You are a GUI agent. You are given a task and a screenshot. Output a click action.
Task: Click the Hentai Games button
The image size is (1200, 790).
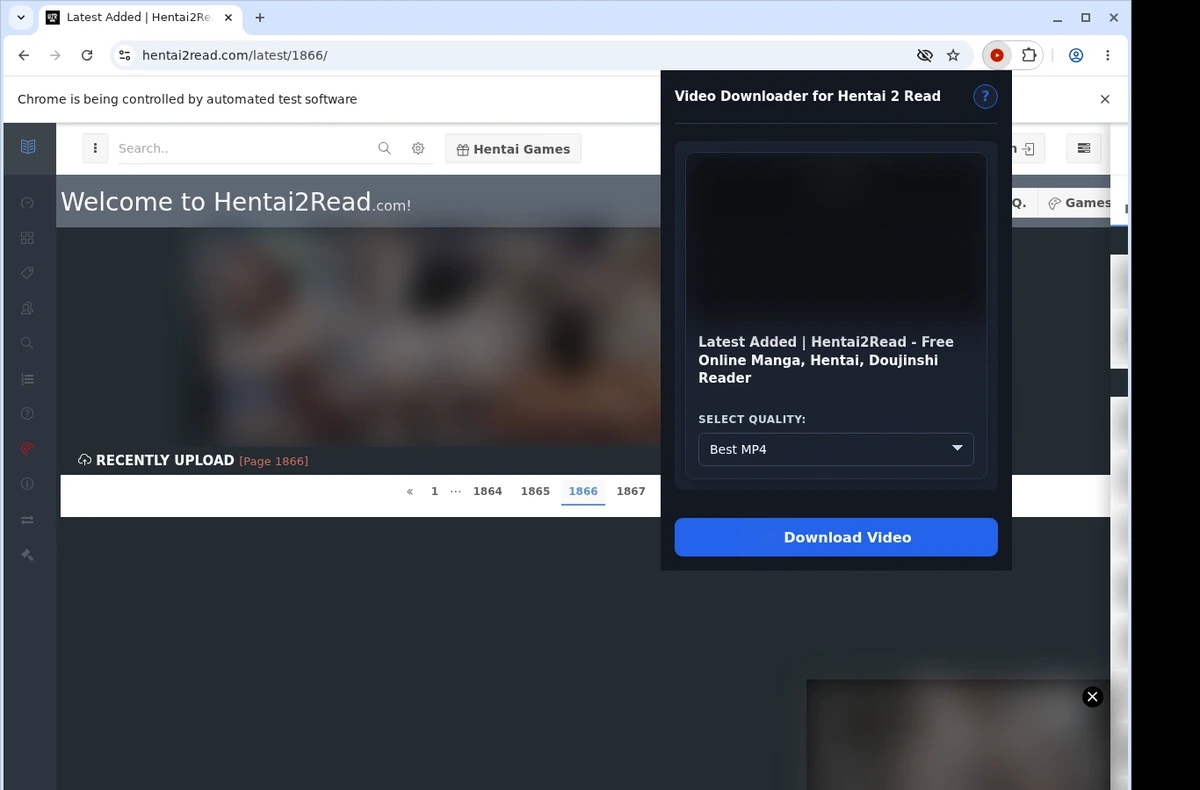click(513, 149)
